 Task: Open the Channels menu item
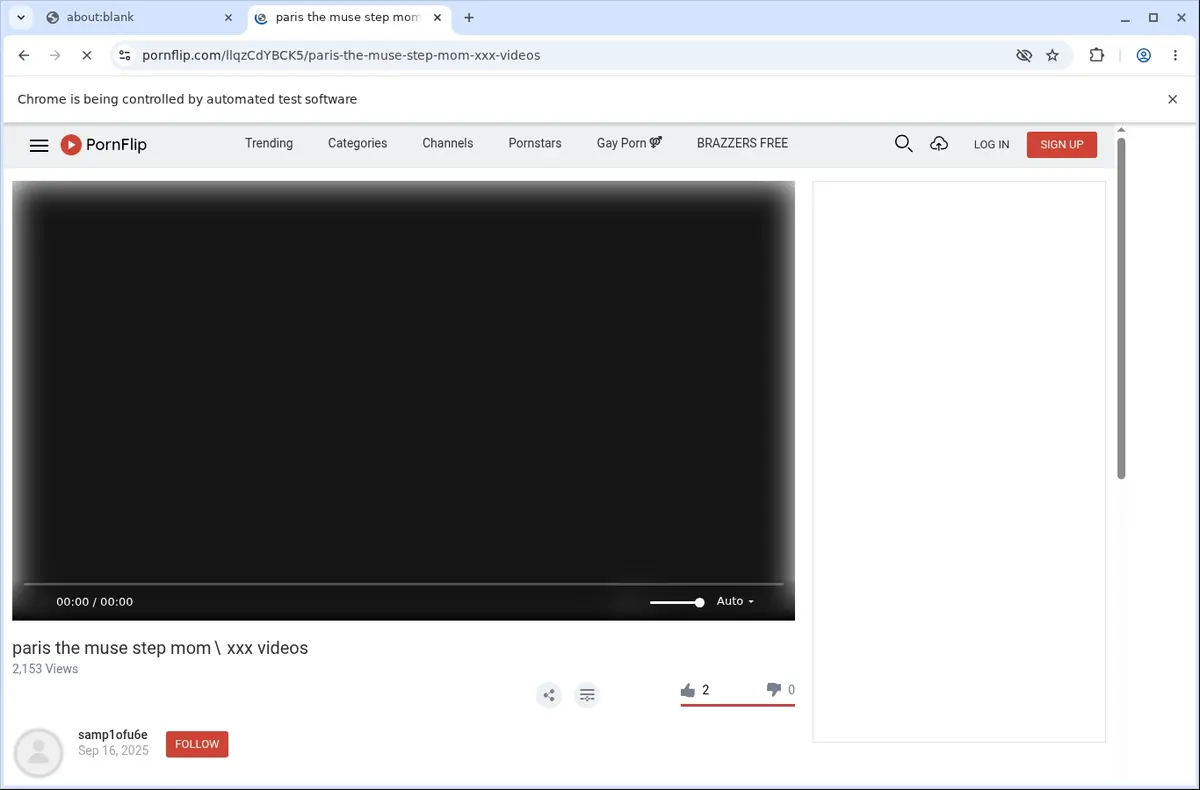pos(448,143)
